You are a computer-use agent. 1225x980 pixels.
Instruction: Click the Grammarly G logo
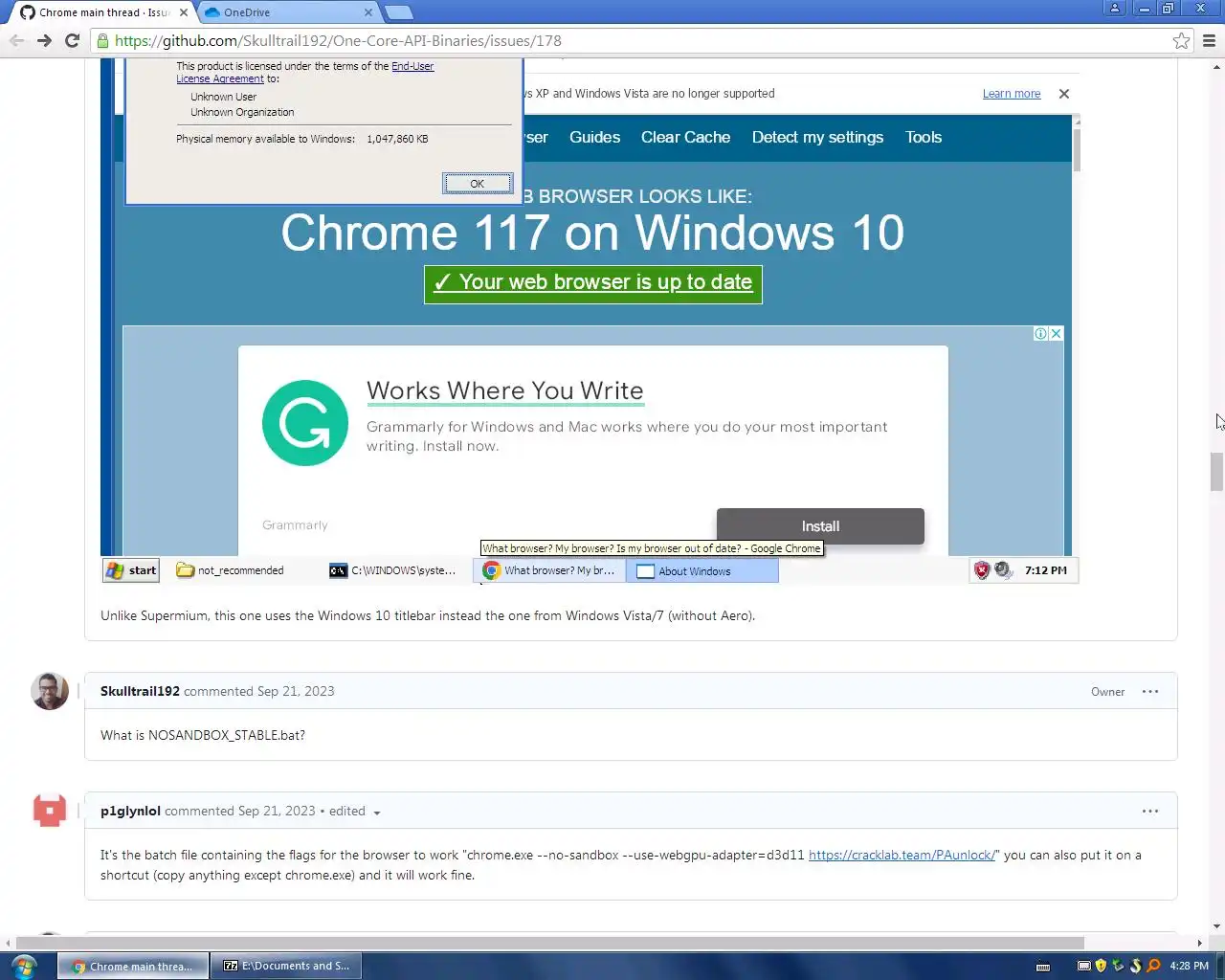(305, 423)
